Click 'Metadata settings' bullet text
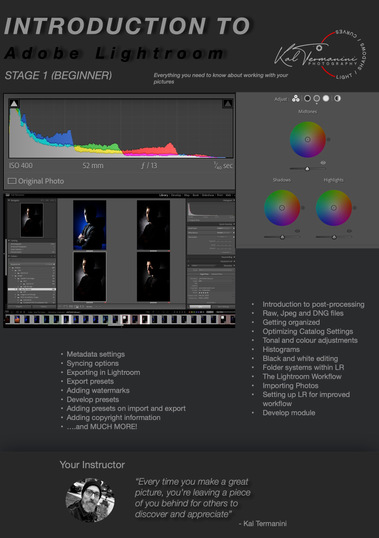Viewport: 379px width, 538px height. [x=95, y=354]
